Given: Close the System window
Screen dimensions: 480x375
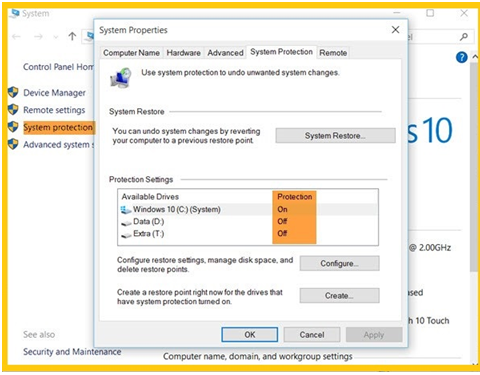Looking at the screenshot, I should pos(464,13).
